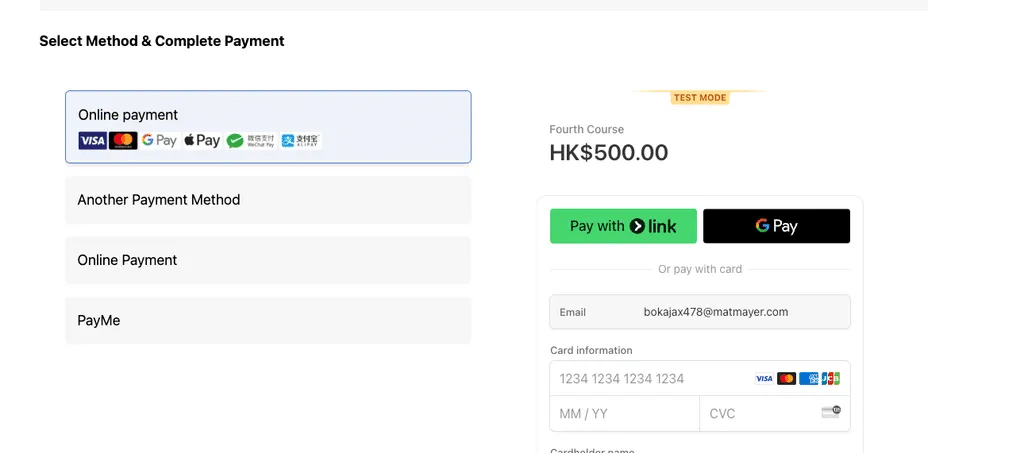
Task: Click the Apple Pay logo under Online payment
Action: (x=202, y=140)
